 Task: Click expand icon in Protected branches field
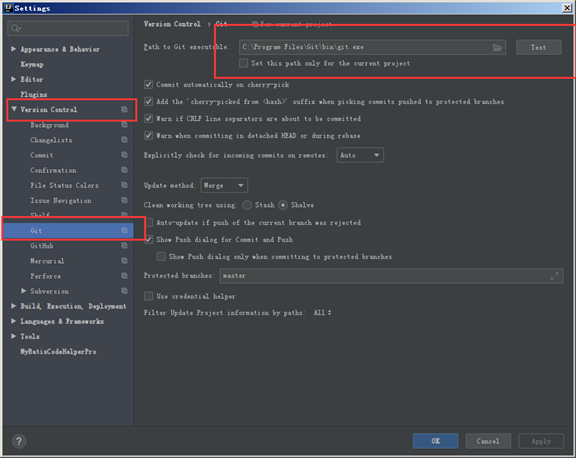coord(554,276)
